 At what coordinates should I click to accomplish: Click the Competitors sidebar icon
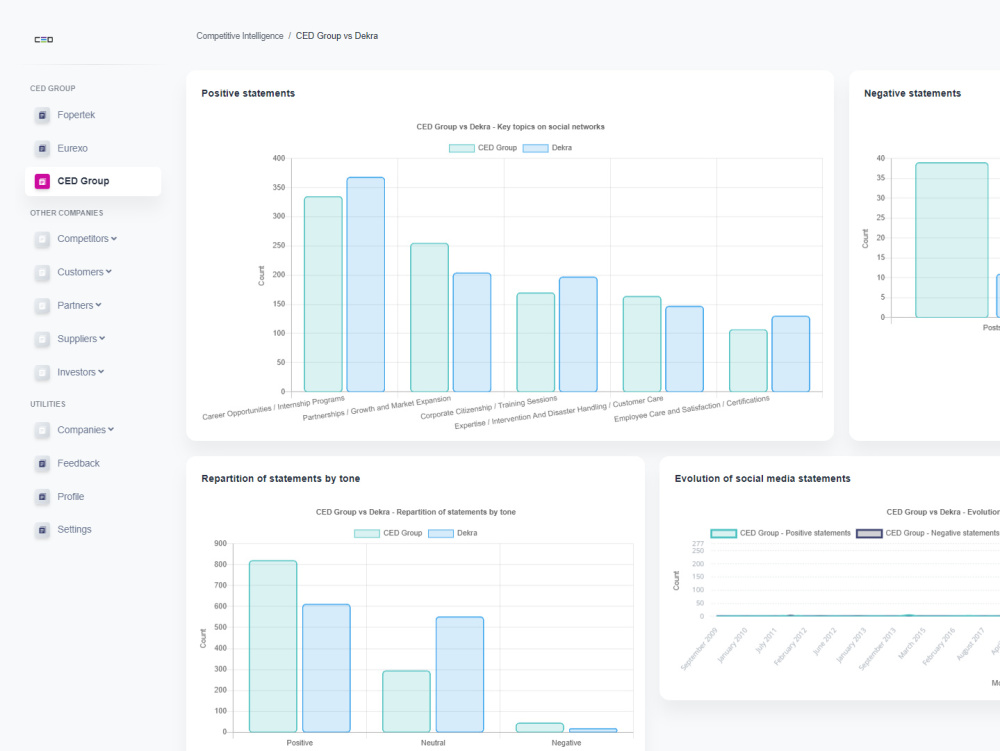42,239
